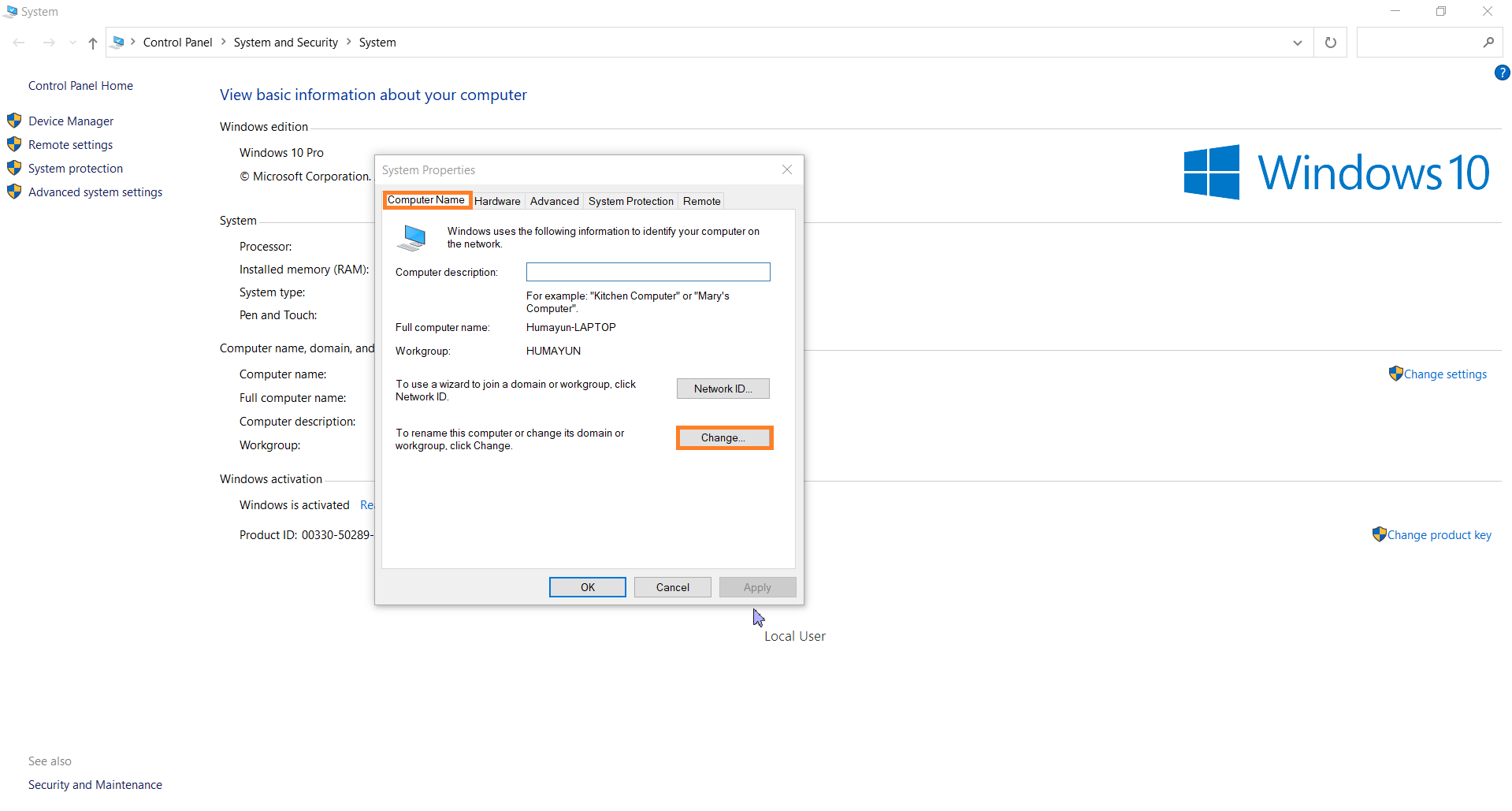
Task: Close System Properties dialog with X
Action: (786, 170)
